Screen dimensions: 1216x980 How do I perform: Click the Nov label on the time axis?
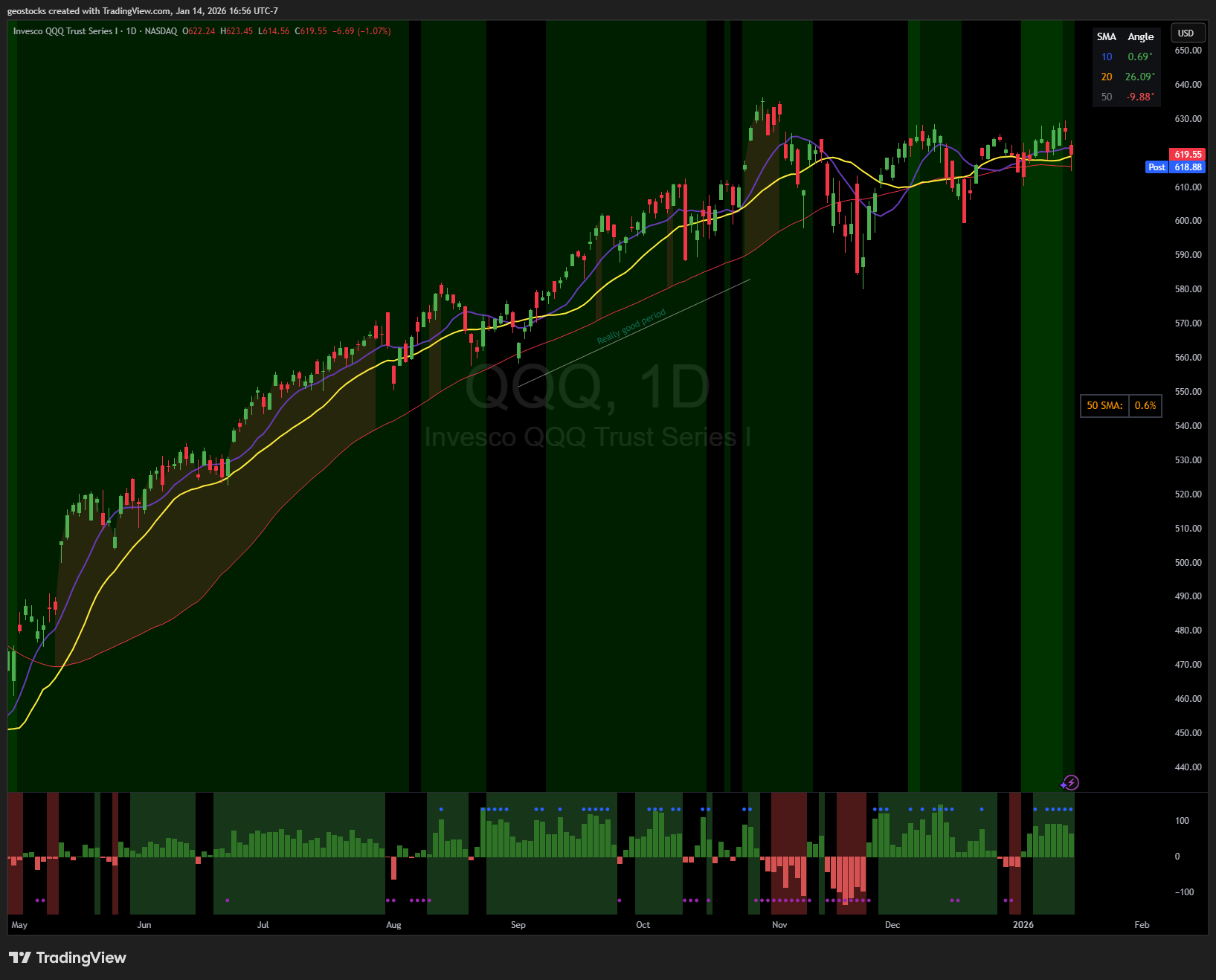pyautogui.click(x=779, y=925)
